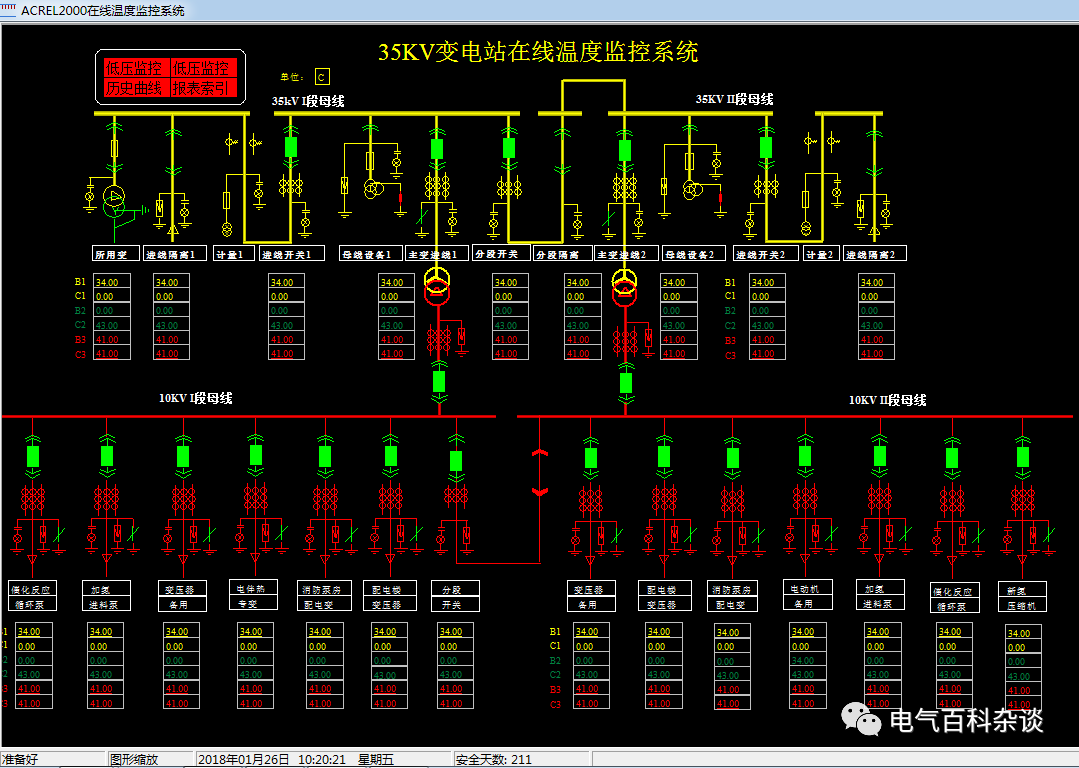Click 10KV I段 加氢进料泵 breaker
The height and width of the screenshot is (768, 1079).
(x=107, y=456)
